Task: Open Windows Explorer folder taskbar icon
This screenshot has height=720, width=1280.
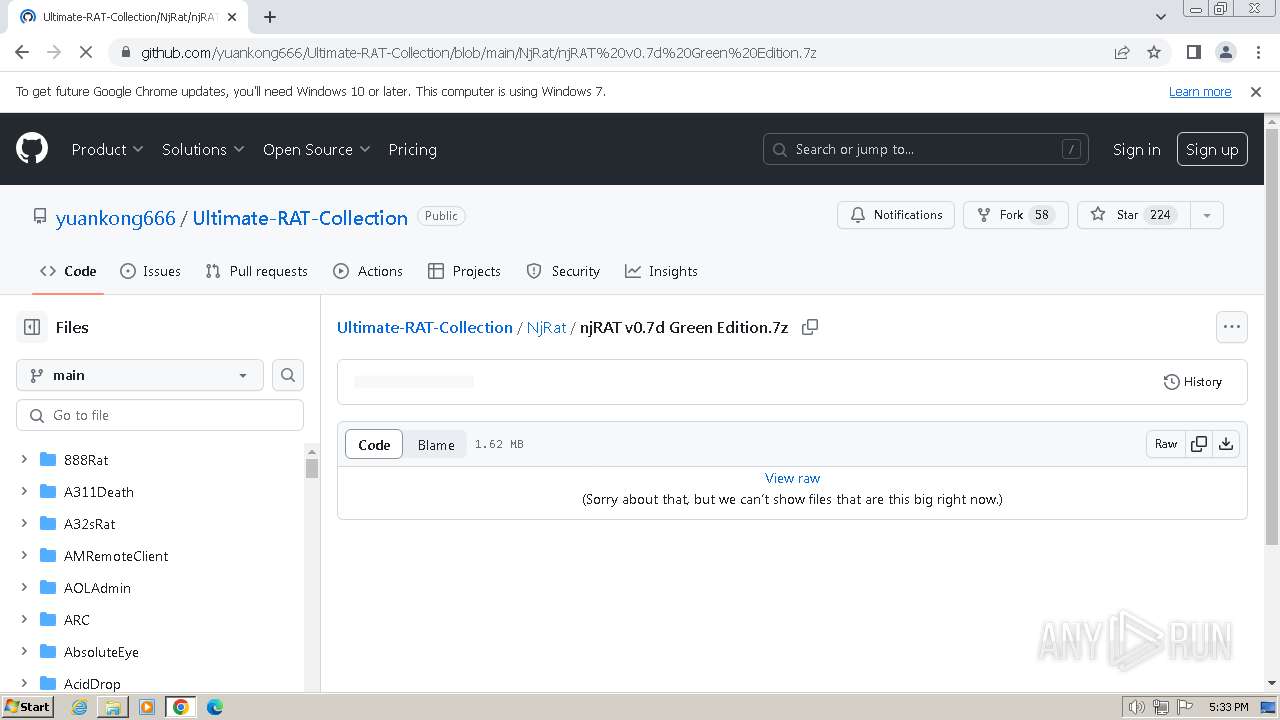Action: click(113, 707)
